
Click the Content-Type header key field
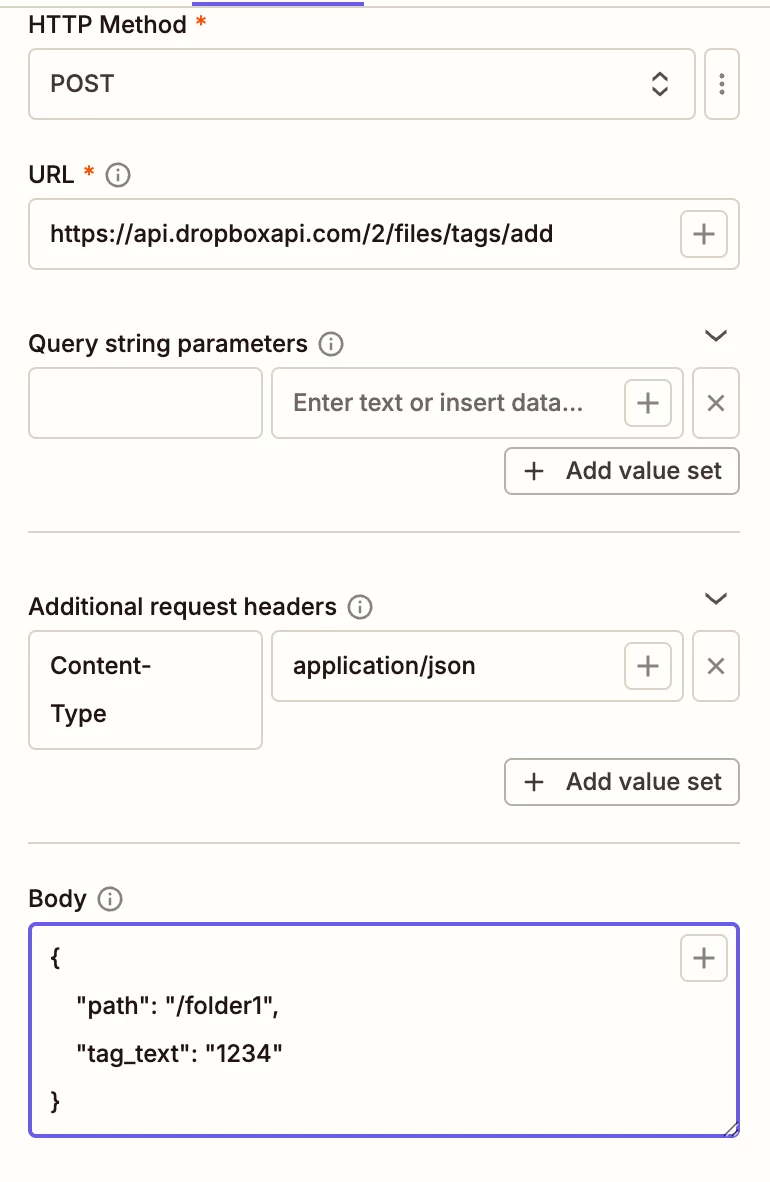click(145, 690)
